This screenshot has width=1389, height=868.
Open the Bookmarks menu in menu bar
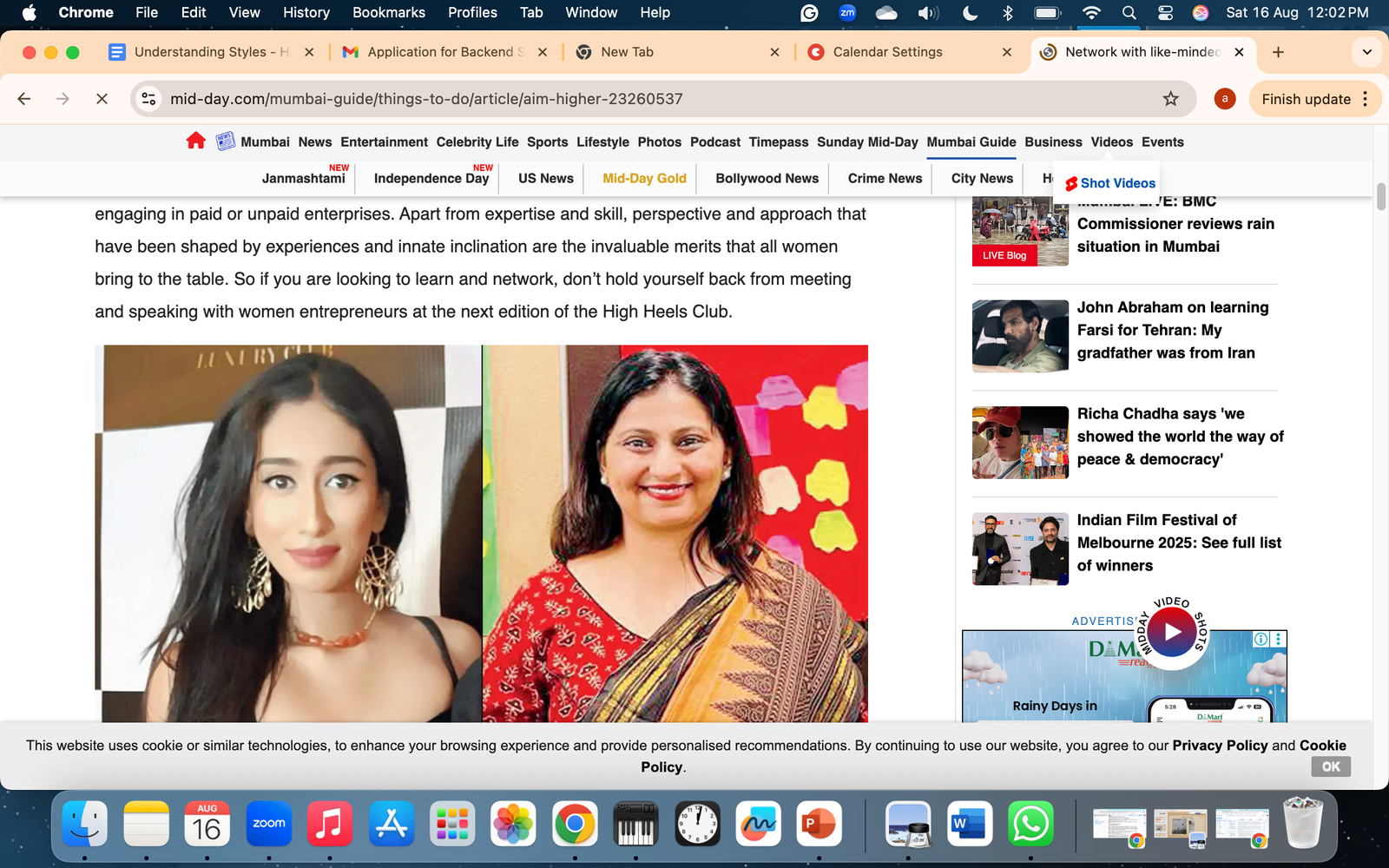click(x=388, y=13)
